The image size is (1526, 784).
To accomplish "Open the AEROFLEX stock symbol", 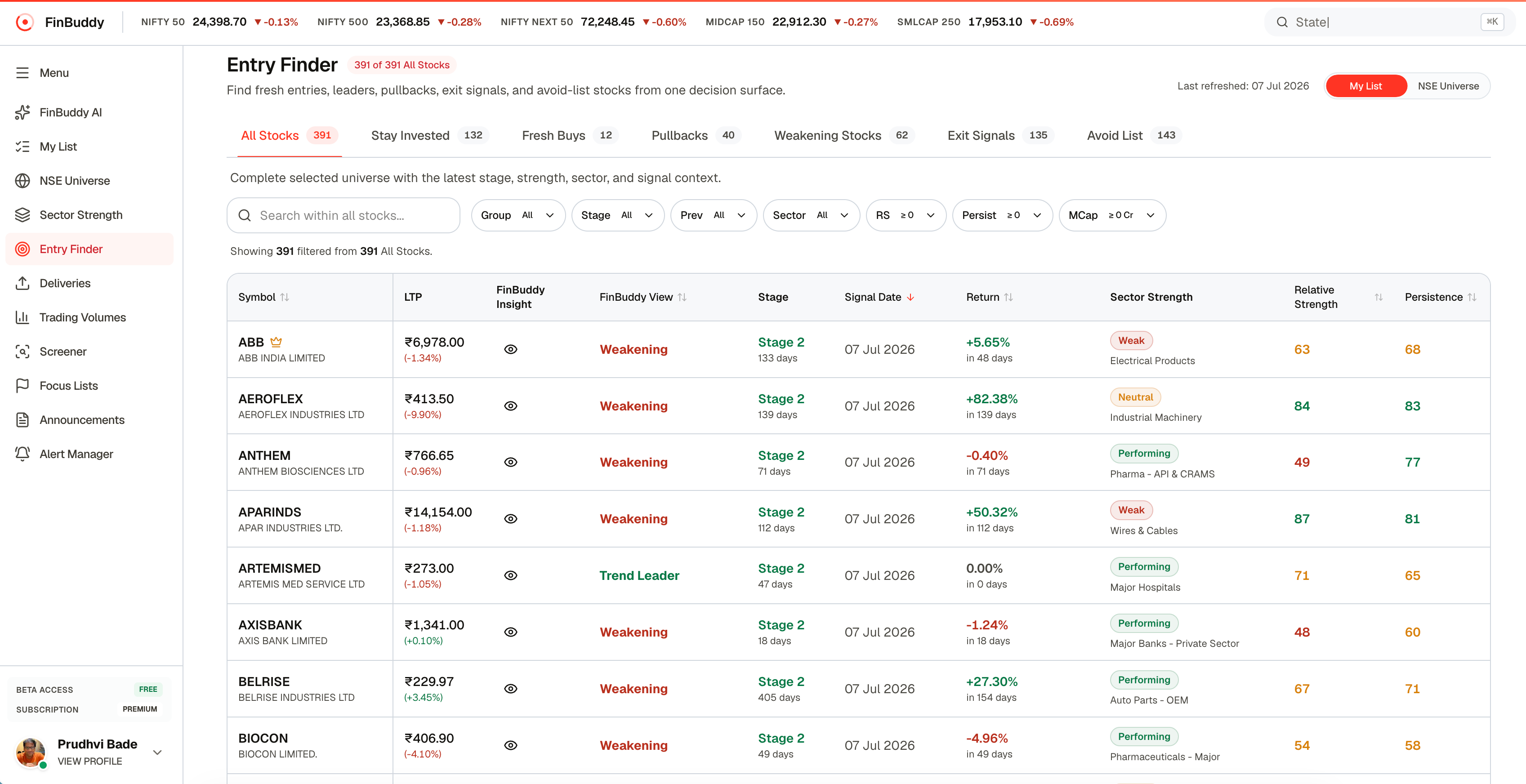I will coord(271,399).
